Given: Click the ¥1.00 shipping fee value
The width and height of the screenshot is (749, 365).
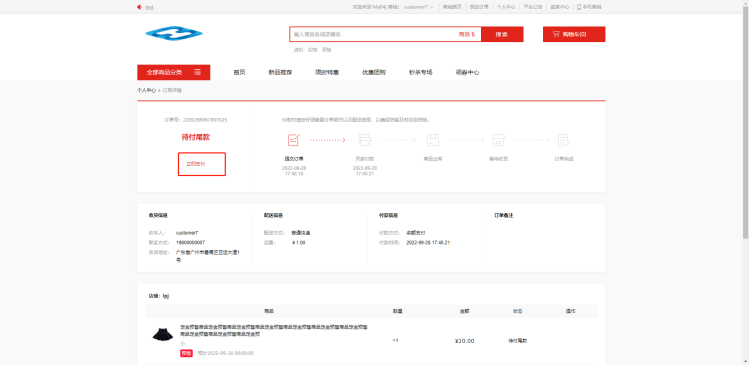Looking at the screenshot, I should (299, 243).
